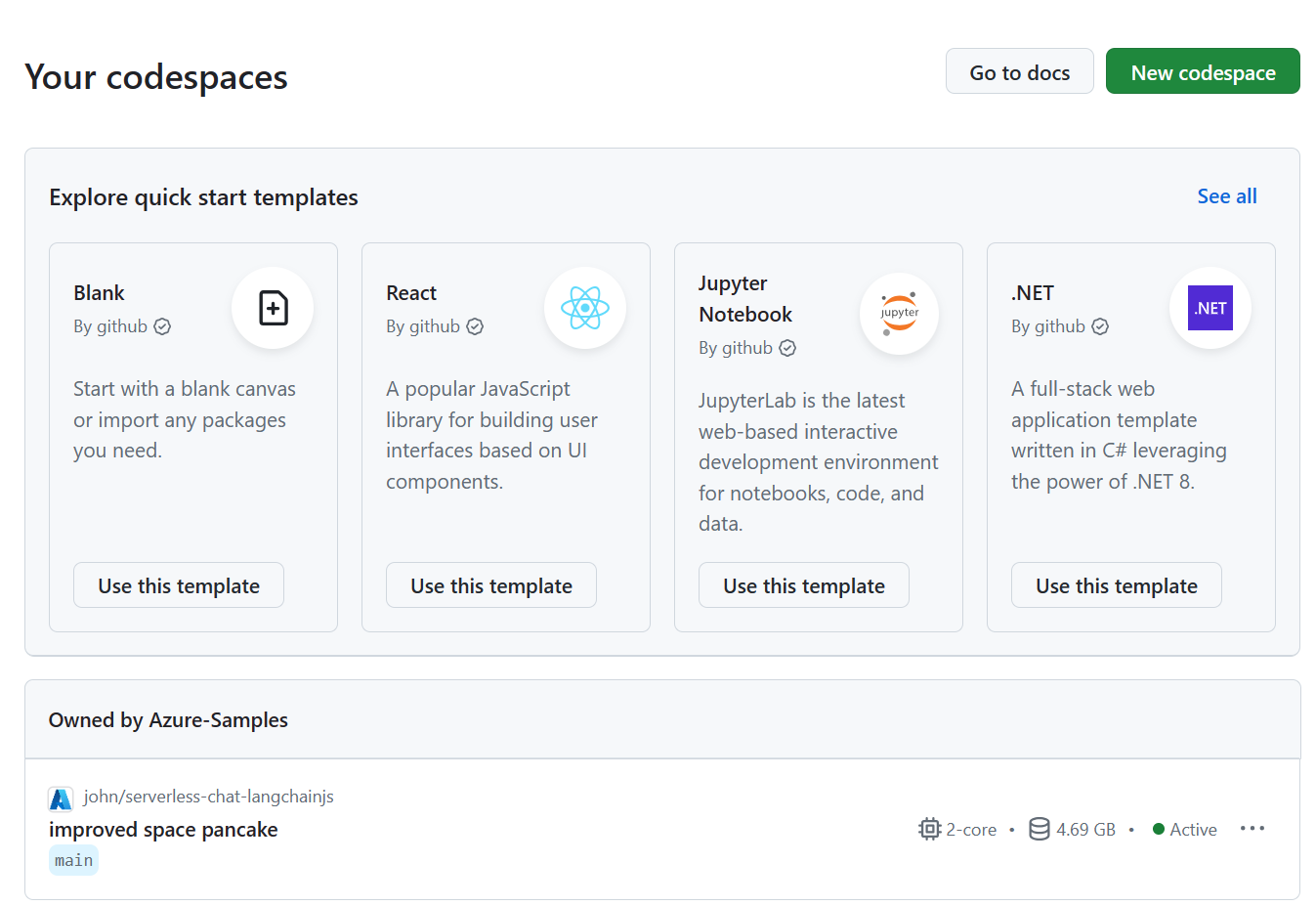
Task: Click the verified badge next to github under Blank
Action: 162,326
